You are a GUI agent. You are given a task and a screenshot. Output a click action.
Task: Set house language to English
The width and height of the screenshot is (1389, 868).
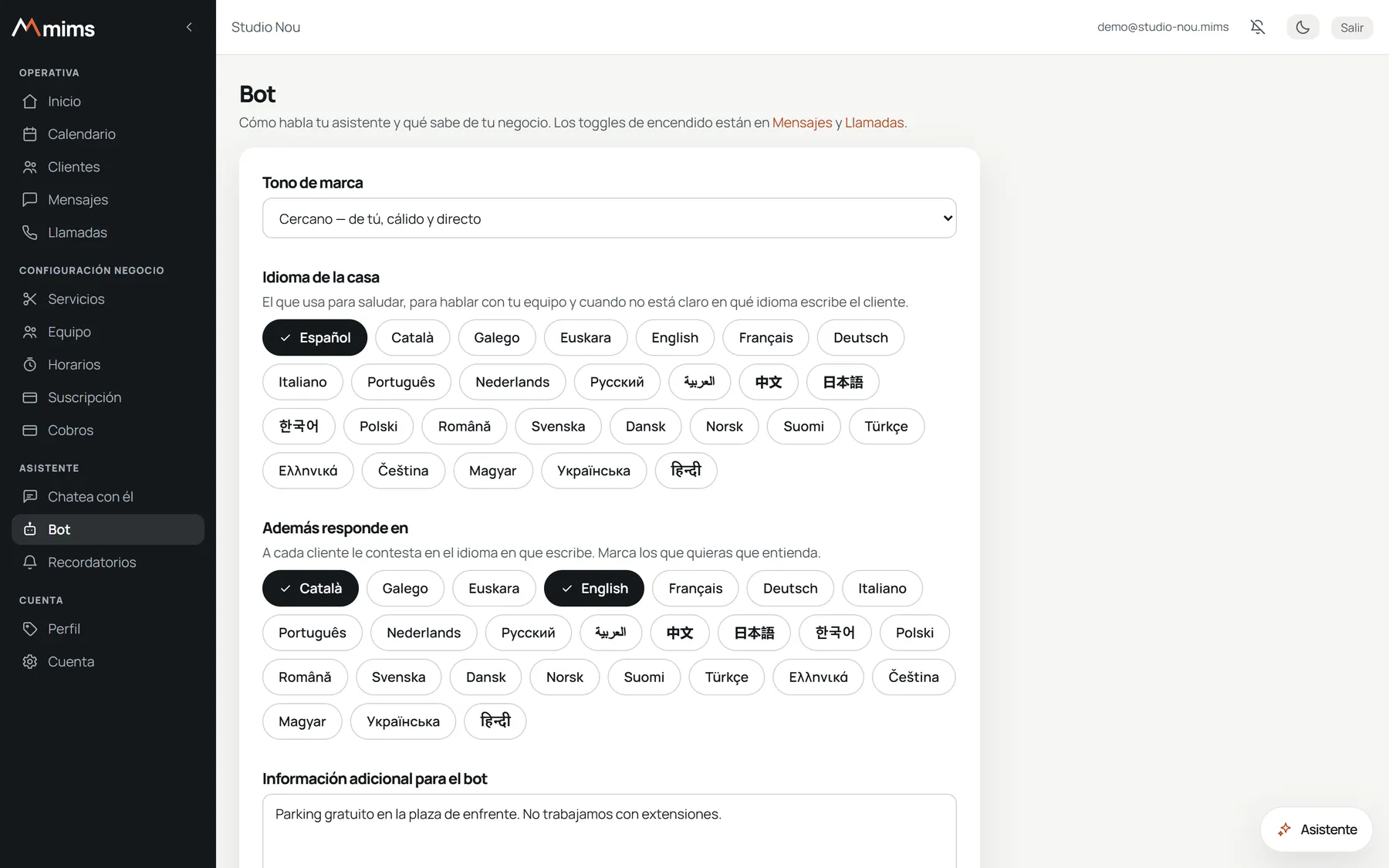[674, 338]
